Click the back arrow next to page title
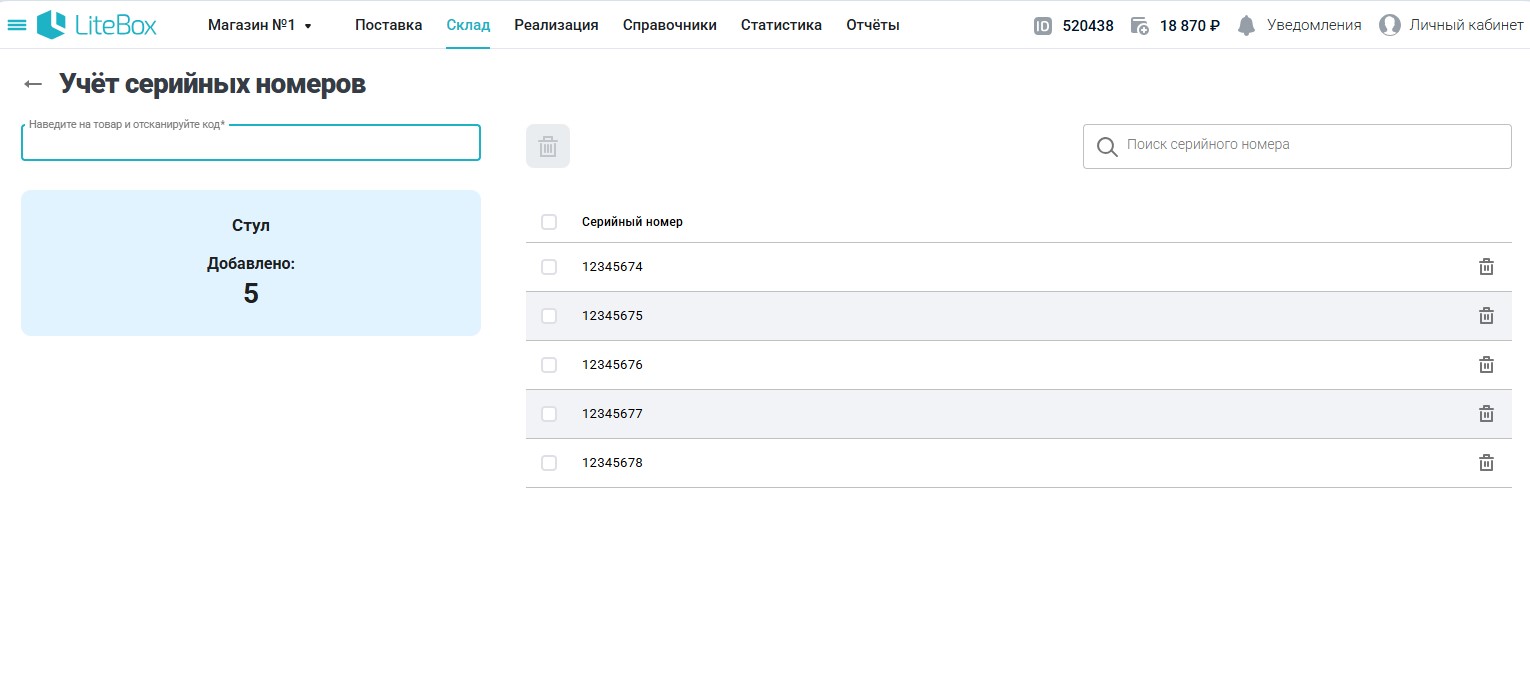The width and height of the screenshot is (1530, 682). pos(33,85)
